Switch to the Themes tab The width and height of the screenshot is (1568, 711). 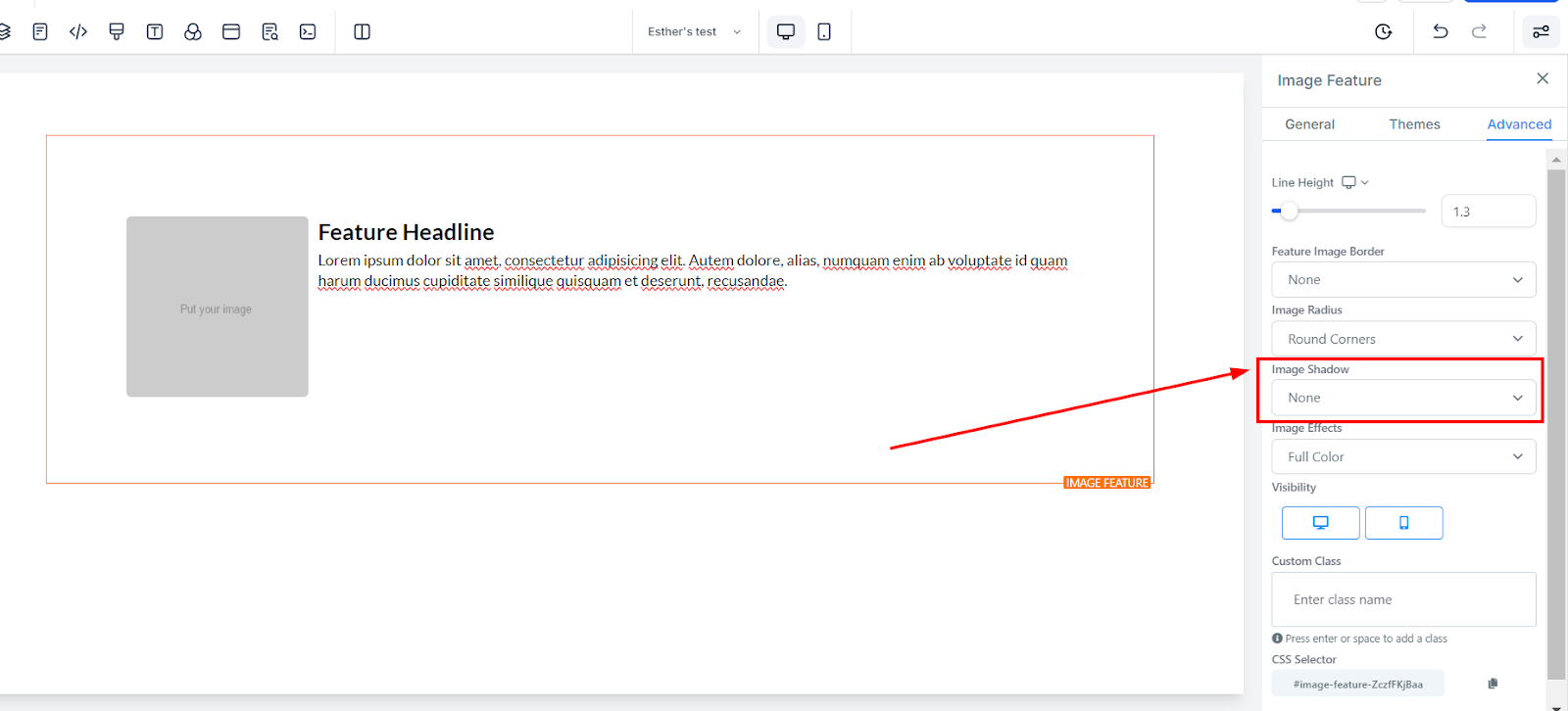pos(1414,124)
